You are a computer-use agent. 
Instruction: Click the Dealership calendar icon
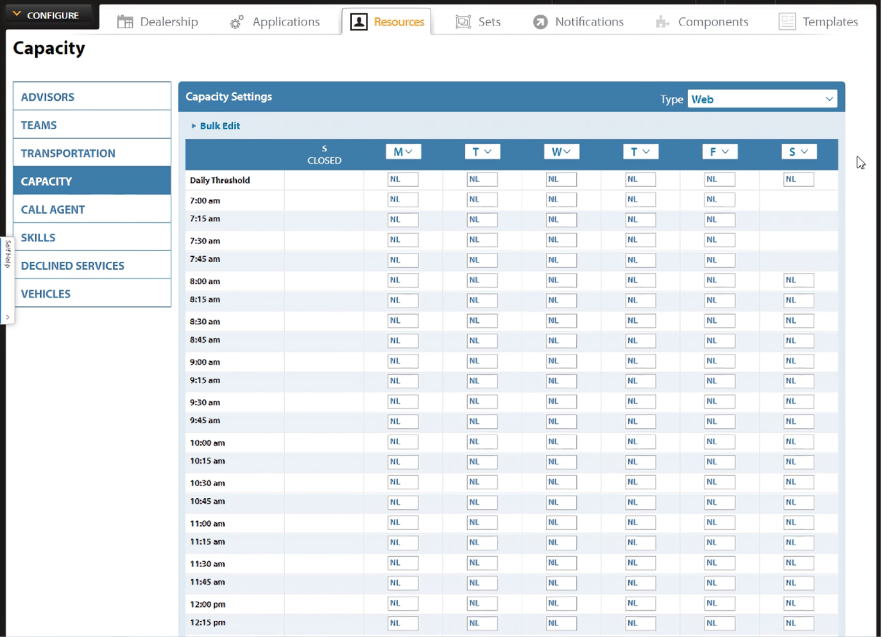pos(126,22)
